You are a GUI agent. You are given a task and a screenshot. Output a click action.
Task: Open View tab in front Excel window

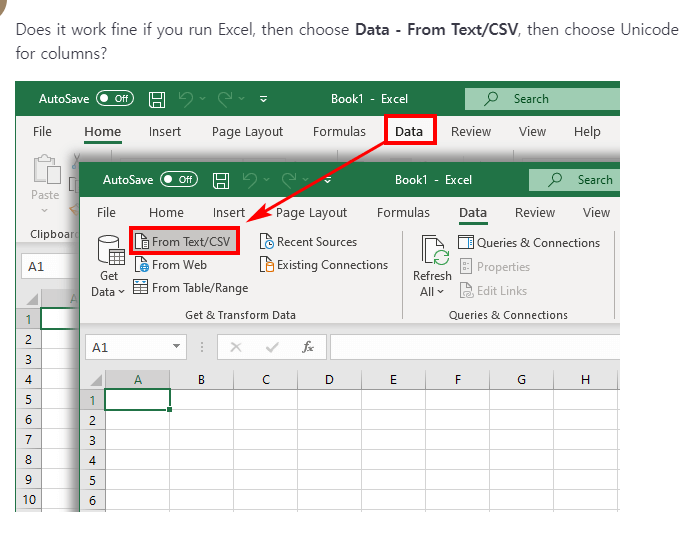(x=597, y=212)
